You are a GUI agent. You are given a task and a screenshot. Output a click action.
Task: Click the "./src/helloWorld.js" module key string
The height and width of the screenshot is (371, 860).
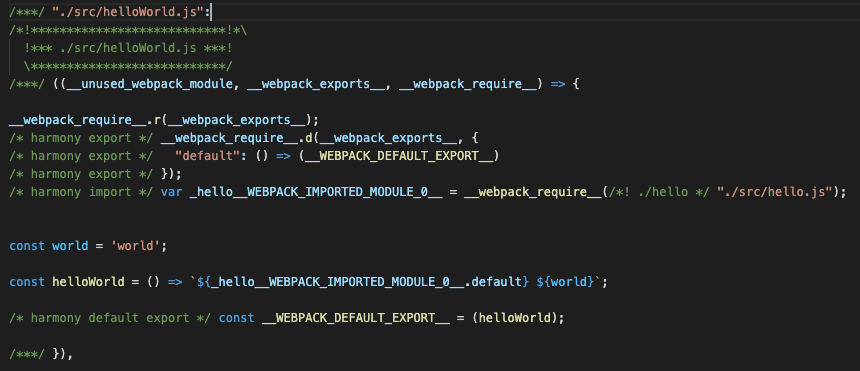point(132,12)
